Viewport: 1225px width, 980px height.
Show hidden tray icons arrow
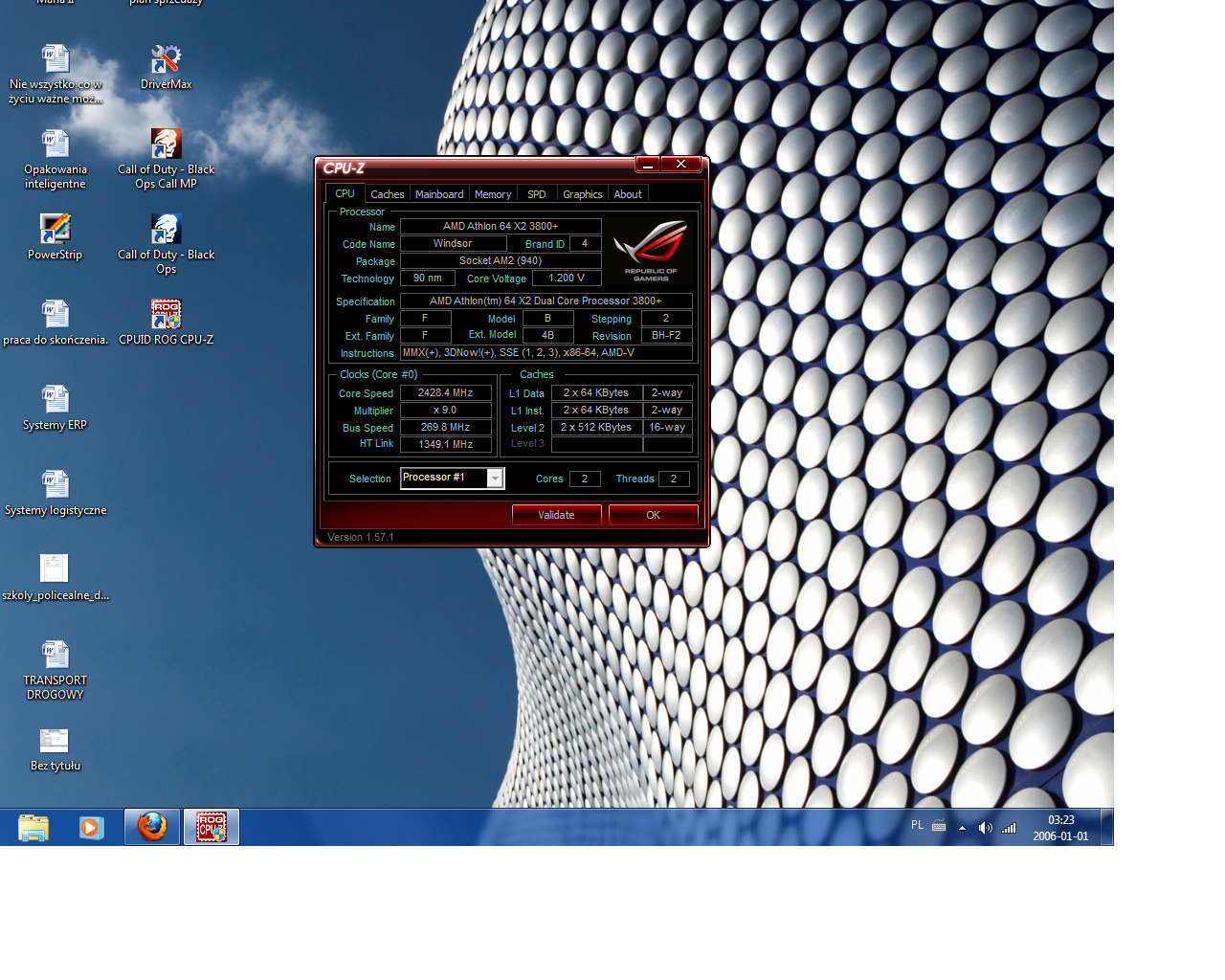[962, 828]
